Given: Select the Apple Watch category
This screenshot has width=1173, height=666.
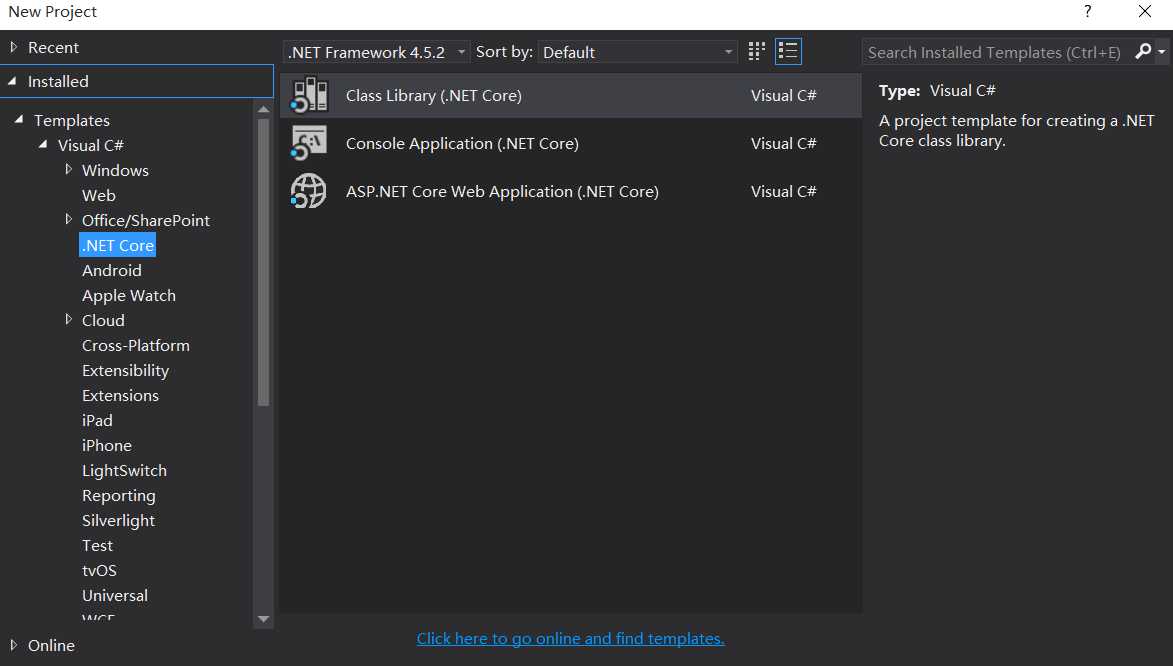Looking at the screenshot, I should point(129,296).
